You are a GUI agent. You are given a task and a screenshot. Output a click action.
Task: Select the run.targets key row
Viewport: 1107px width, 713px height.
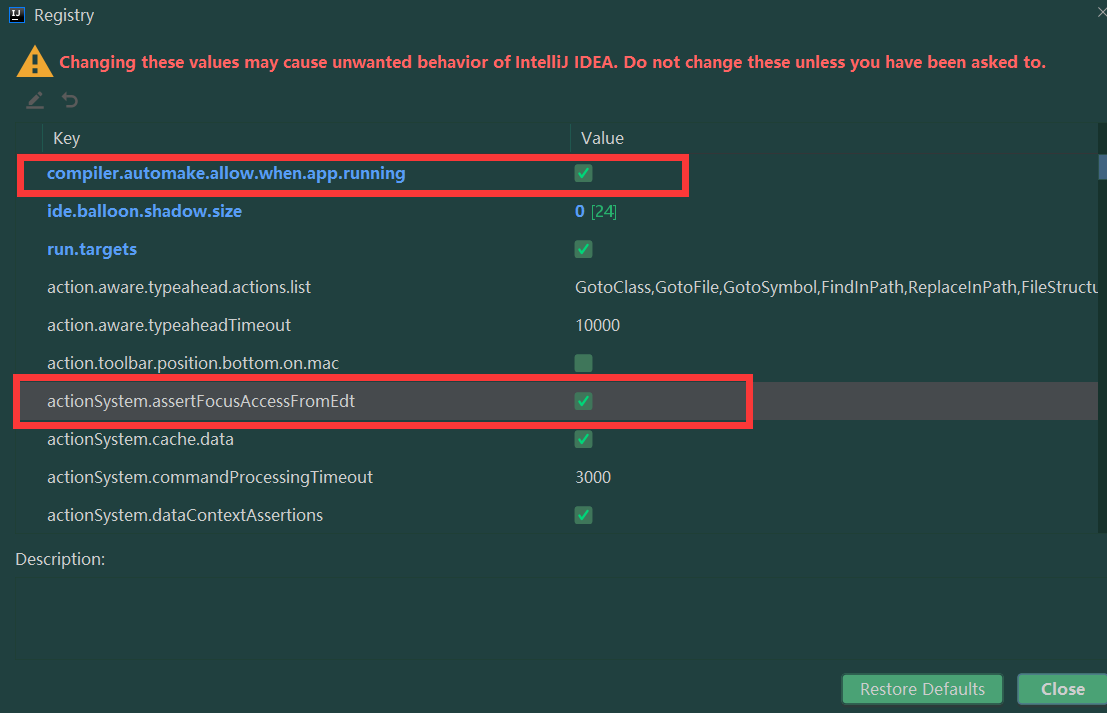[x=92, y=249]
